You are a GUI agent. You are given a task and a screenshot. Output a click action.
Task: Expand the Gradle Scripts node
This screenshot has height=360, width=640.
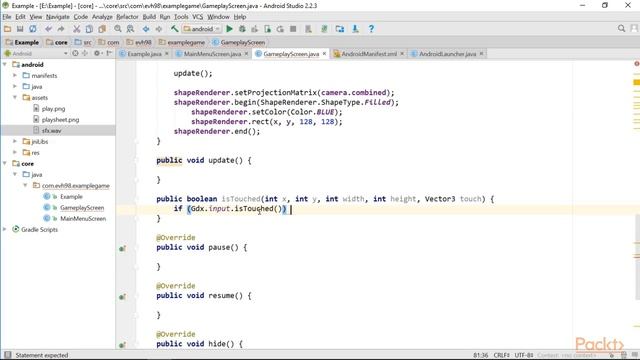click(x=5, y=229)
